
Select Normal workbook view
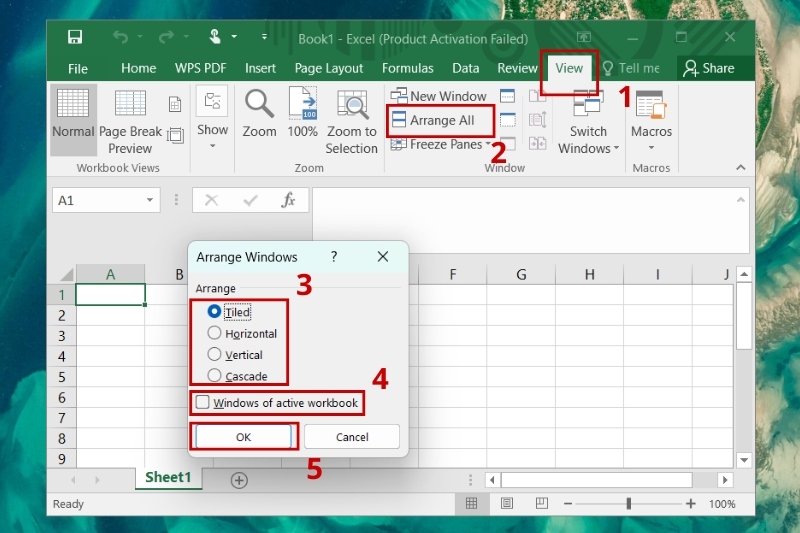[x=73, y=119]
